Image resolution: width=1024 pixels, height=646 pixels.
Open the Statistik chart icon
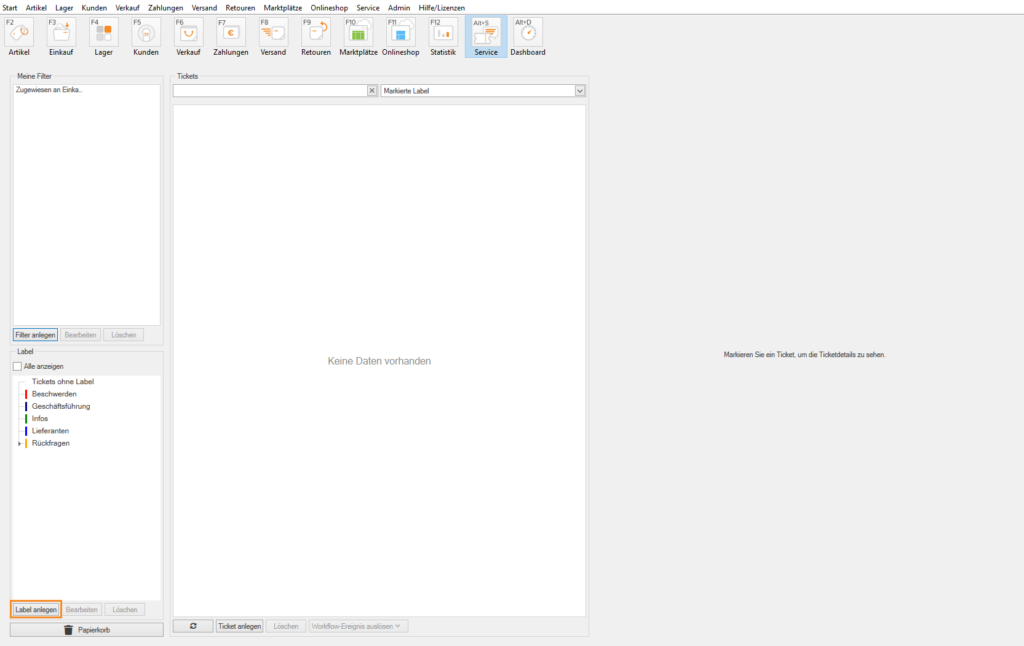(443, 33)
